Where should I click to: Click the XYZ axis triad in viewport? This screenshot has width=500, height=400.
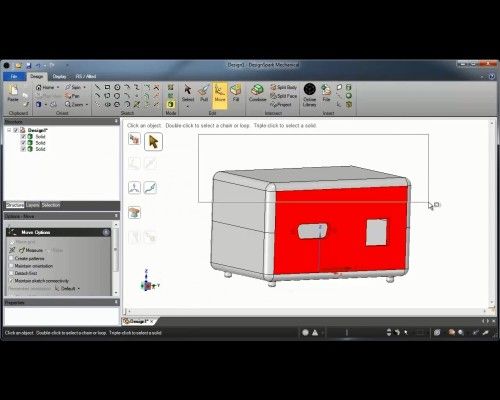148,281
